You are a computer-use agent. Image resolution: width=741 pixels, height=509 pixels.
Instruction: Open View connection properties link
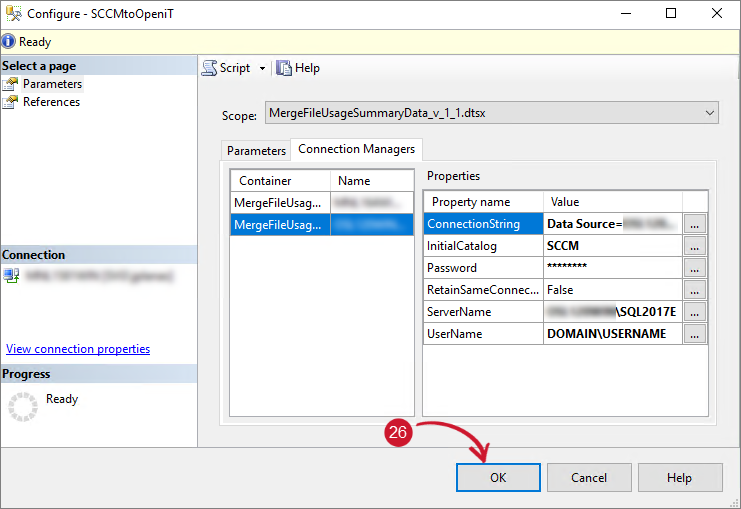(78, 349)
